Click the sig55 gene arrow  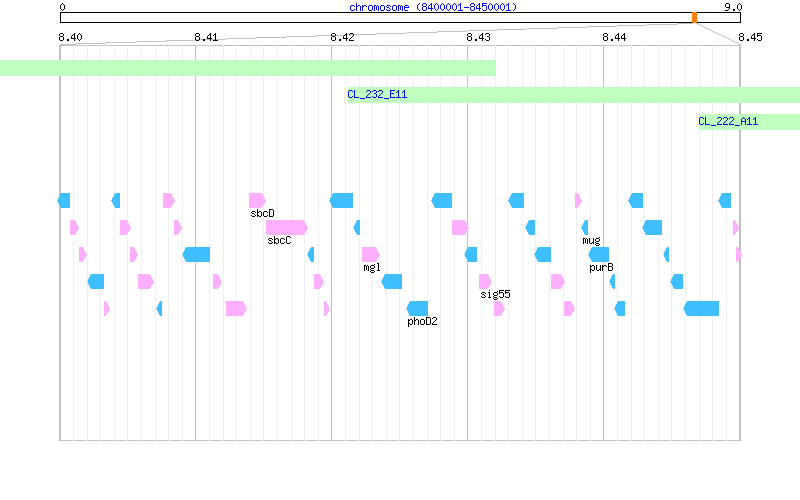click(485, 281)
